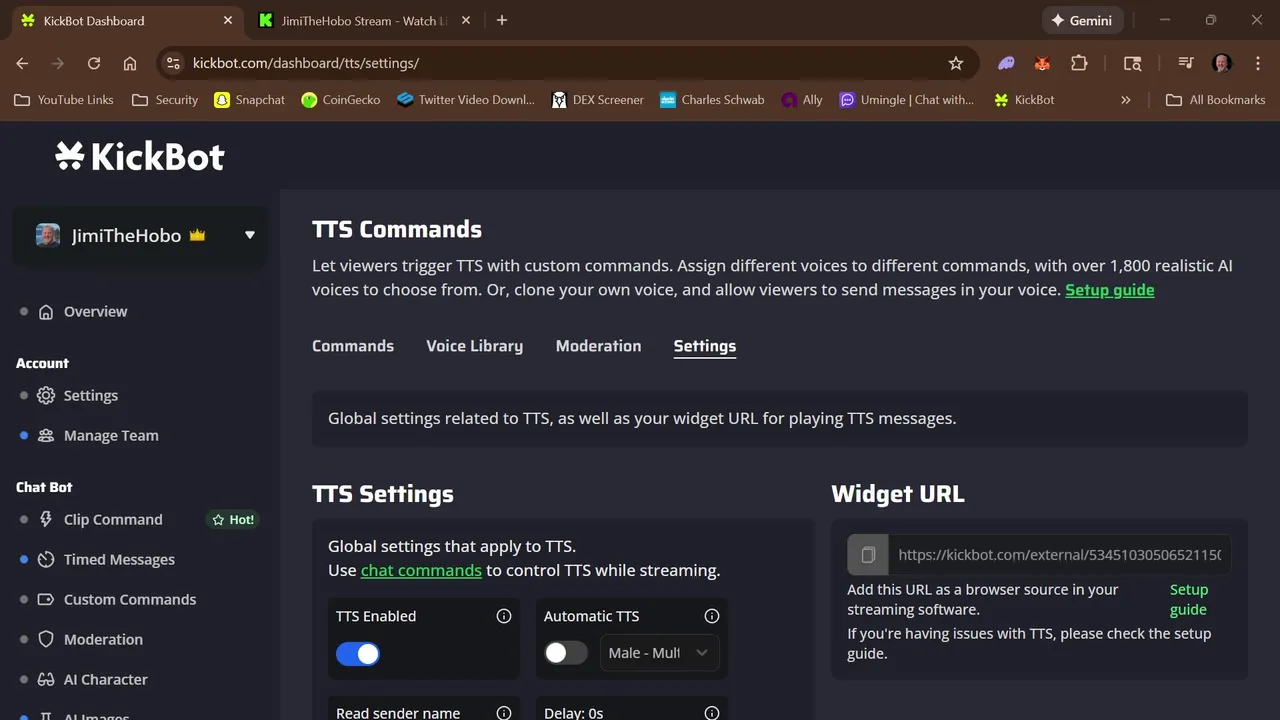Viewport: 1280px width, 720px height.
Task: Click the KickBot logo in header
Action: tap(140, 156)
